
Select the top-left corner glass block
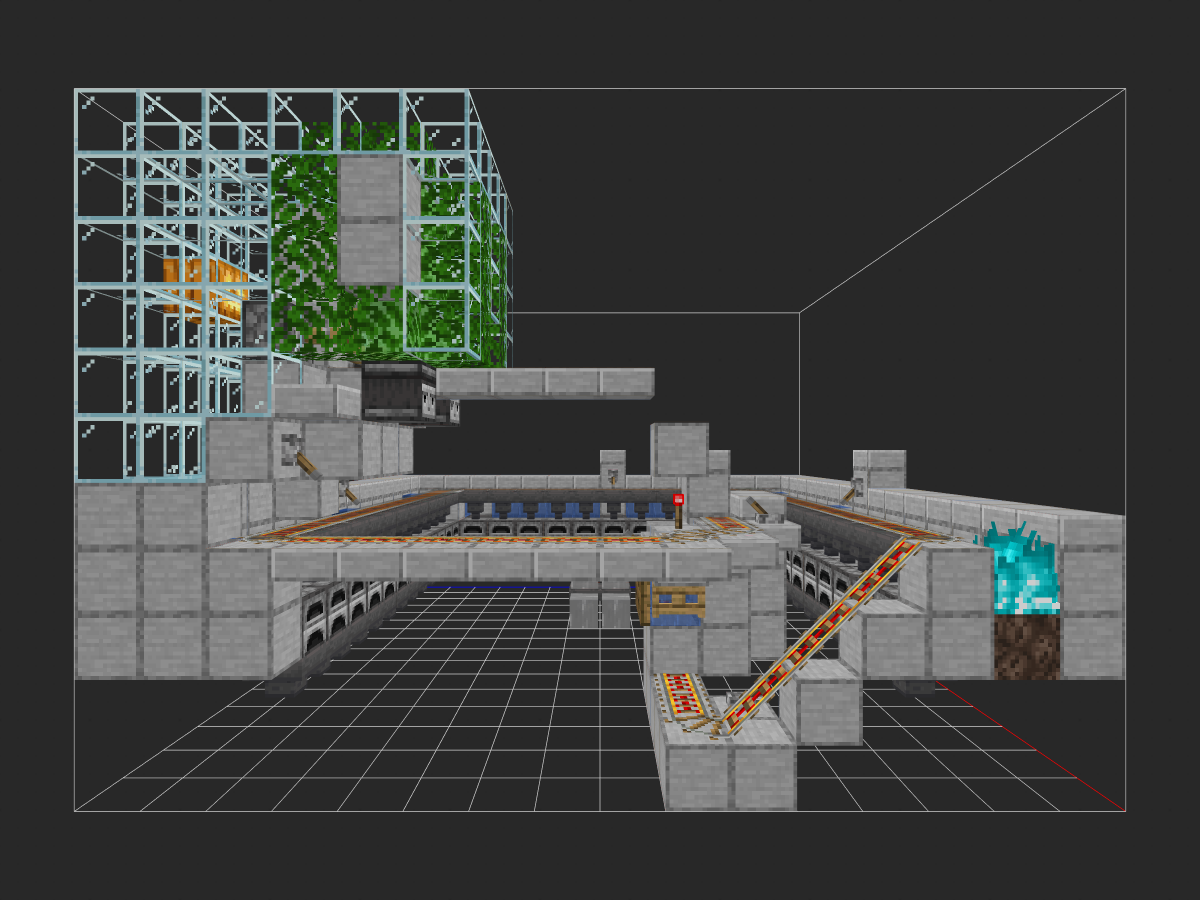pos(107,121)
